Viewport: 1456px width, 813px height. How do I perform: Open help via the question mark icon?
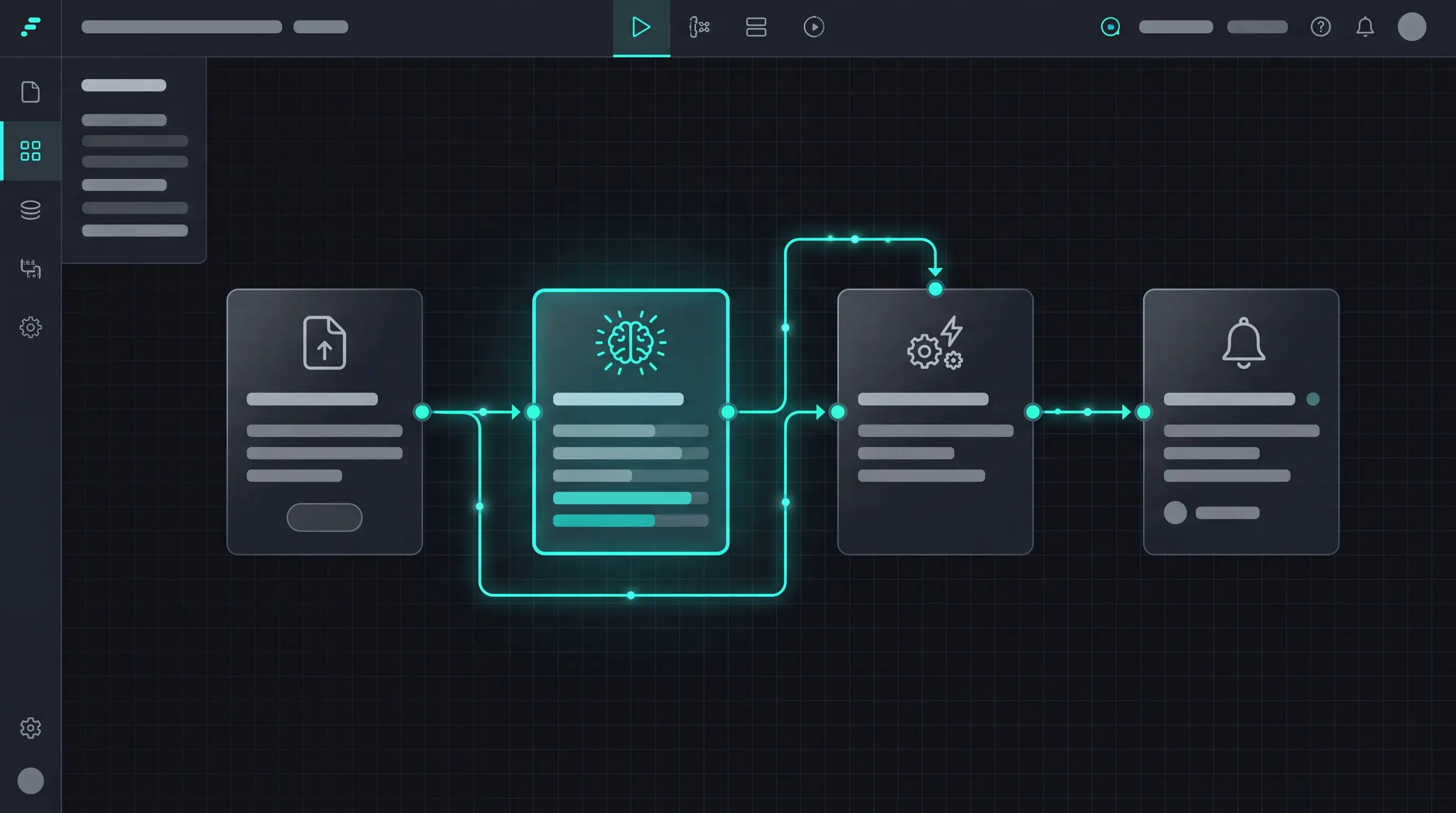point(1321,27)
